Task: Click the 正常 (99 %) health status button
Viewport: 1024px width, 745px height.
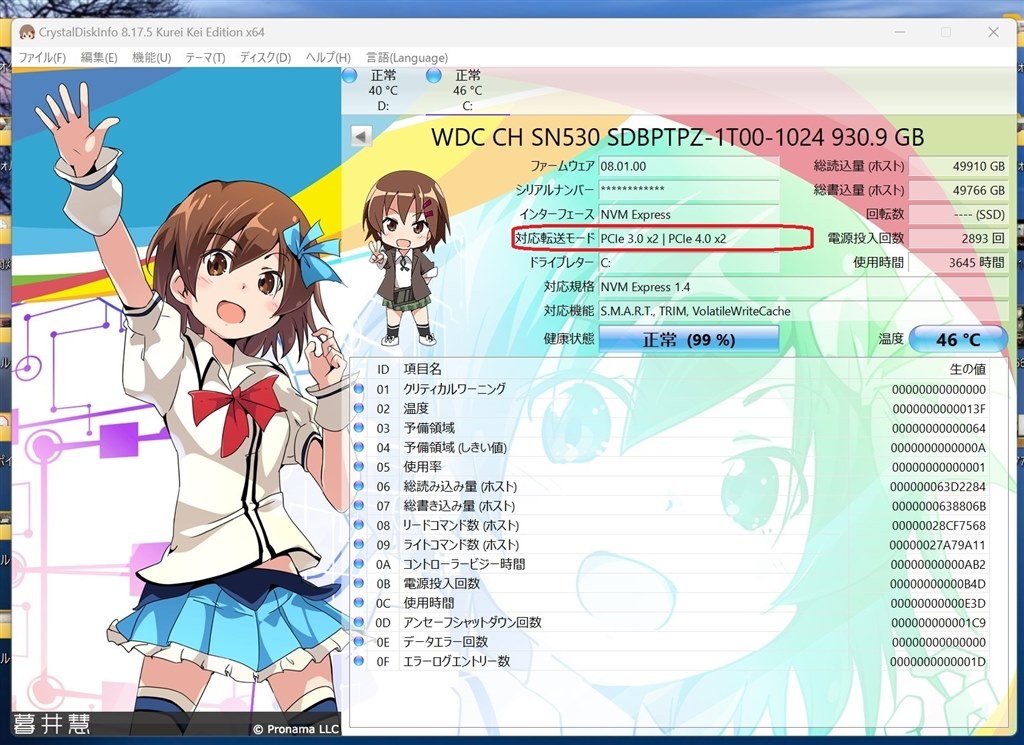Action: click(x=689, y=340)
